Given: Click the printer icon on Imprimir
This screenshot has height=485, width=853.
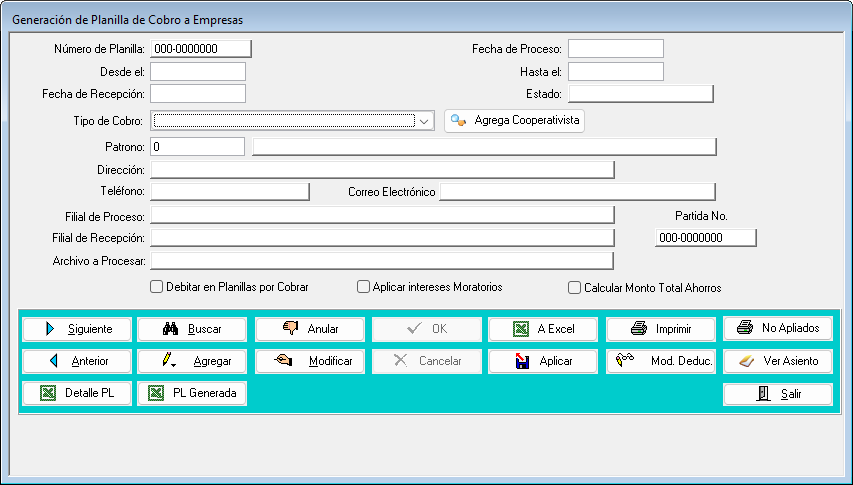Looking at the screenshot, I should [x=640, y=329].
